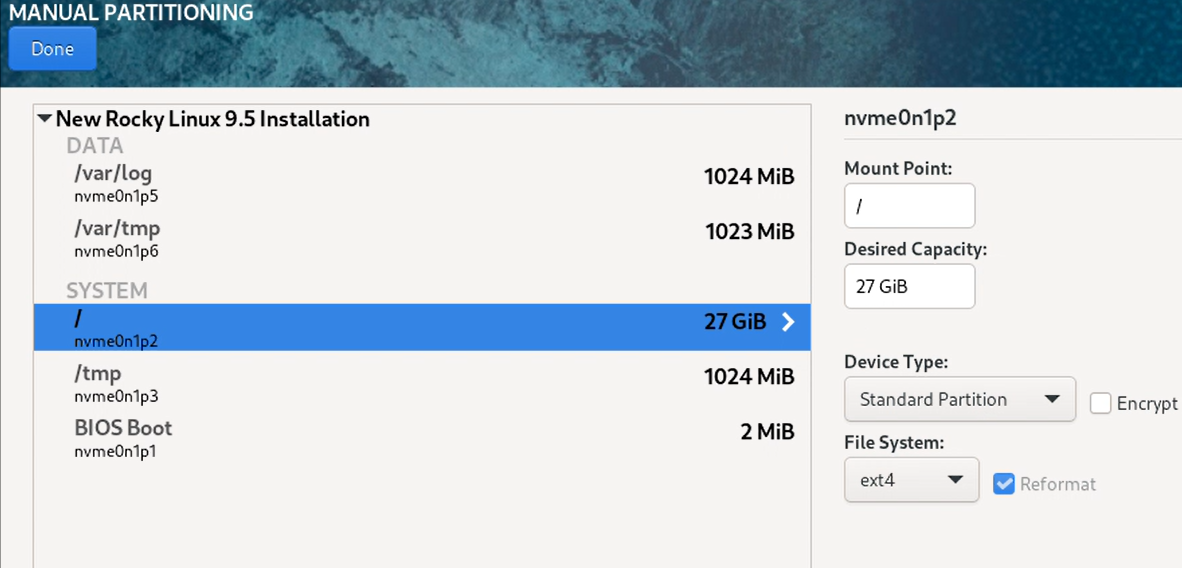The width and height of the screenshot is (1182, 568).
Task: Click the 1023 MiB size value
Action: (x=750, y=232)
